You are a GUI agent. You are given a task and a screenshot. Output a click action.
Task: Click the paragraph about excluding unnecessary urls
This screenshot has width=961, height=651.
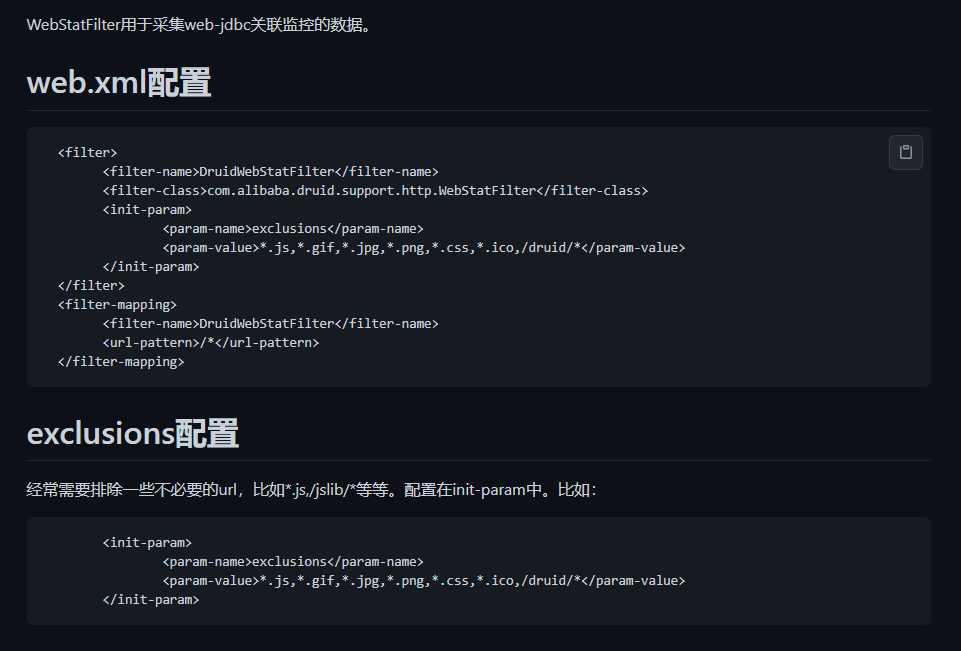click(x=311, y=490)
